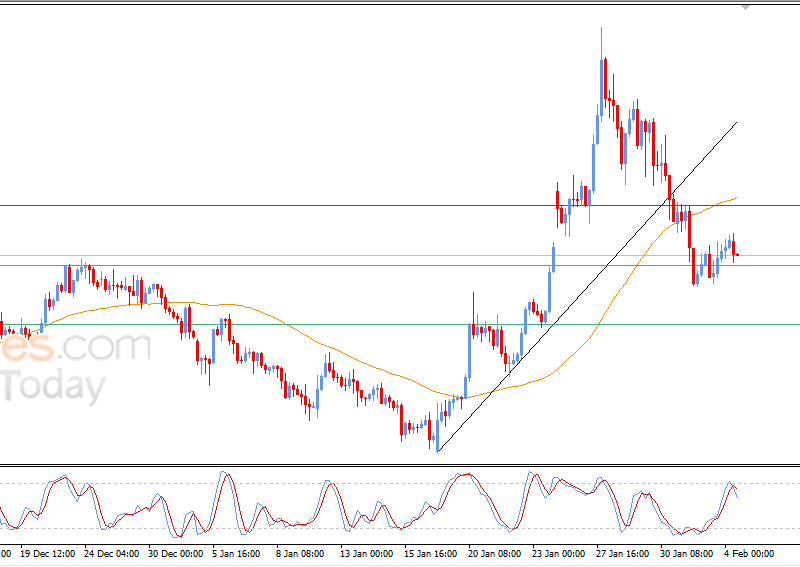Click the gray chart shift triangle marker
800x567 pixels.
pos(745,6)
